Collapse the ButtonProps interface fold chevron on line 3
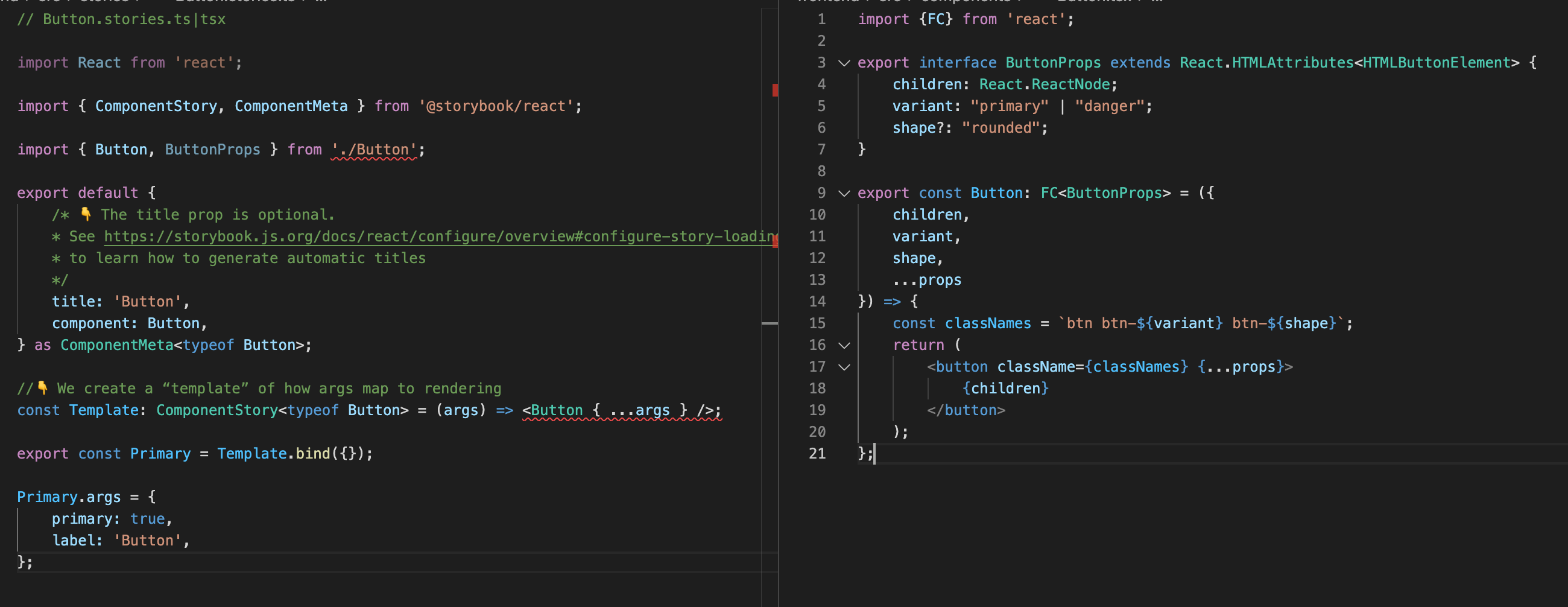The height and width of the screenshot is (607, 1568). pyautogui.click(x=844, y=63)
